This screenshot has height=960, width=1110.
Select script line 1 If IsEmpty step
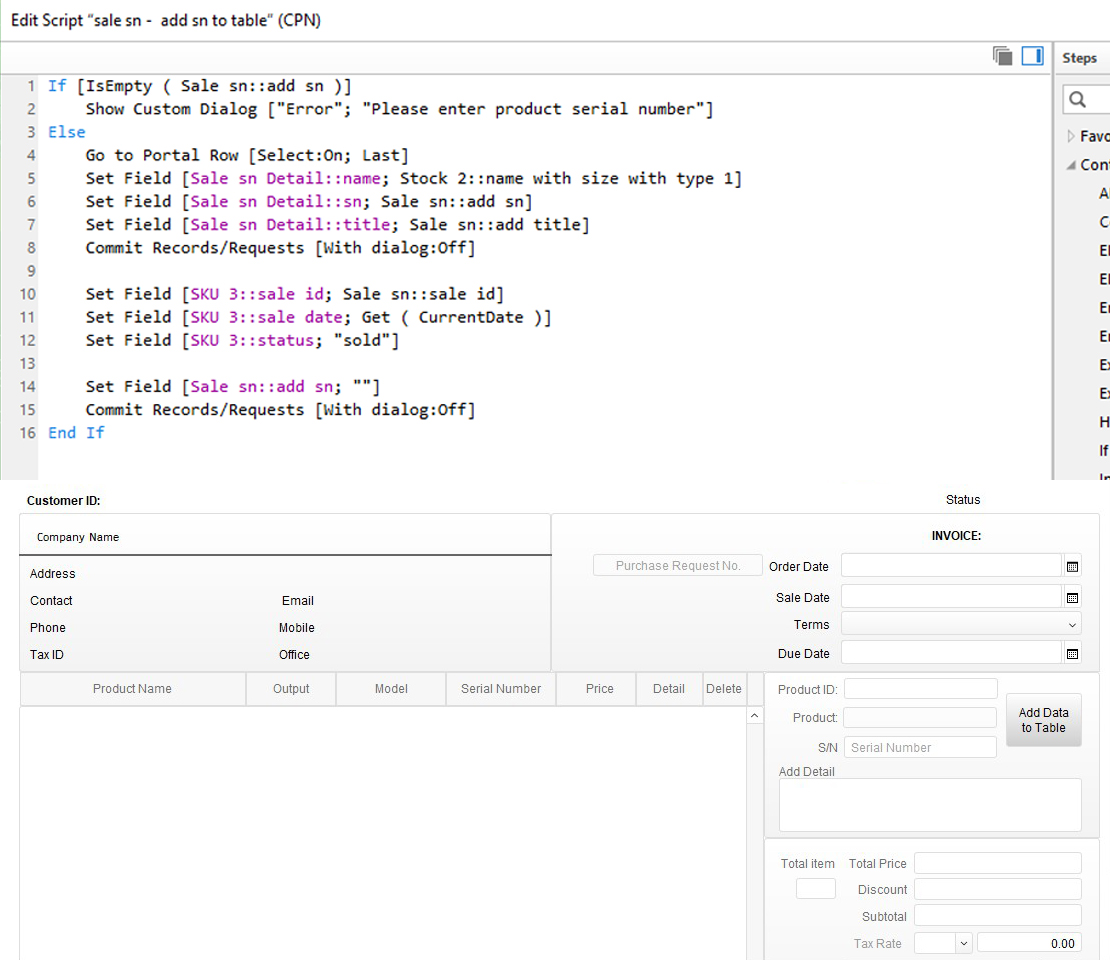click(200, 86)
